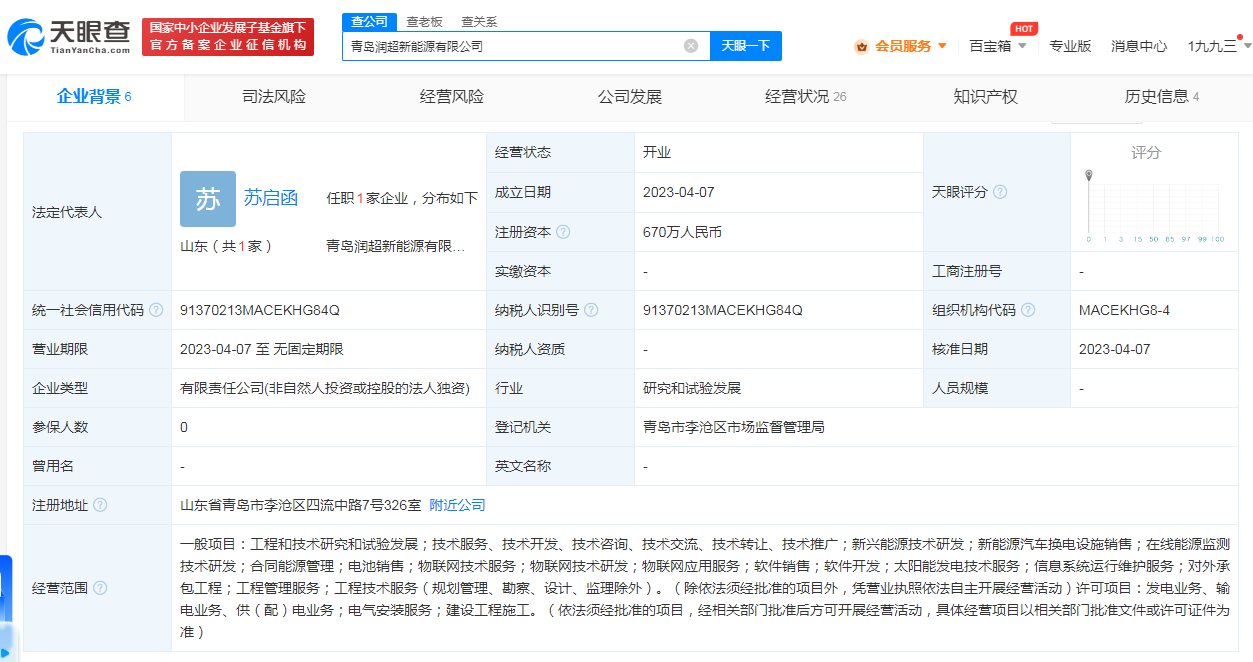
Task: Open help icon beside 纳税人识别号
Action: click(x=591, y=310)
